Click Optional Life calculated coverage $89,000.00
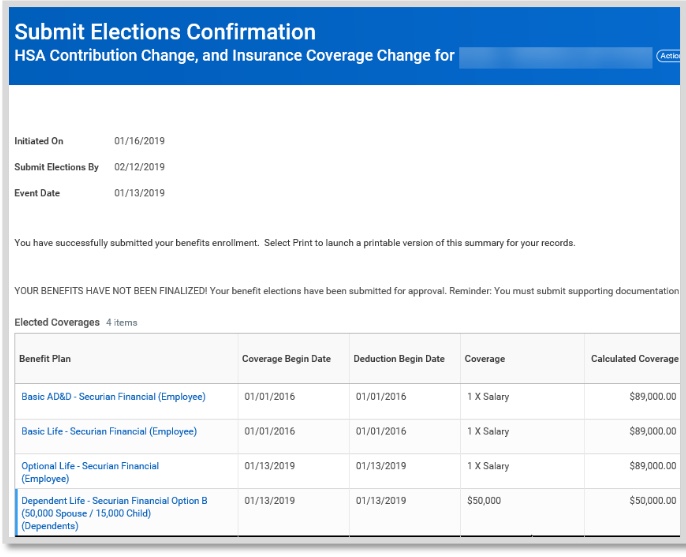 [x=653, y=466]
